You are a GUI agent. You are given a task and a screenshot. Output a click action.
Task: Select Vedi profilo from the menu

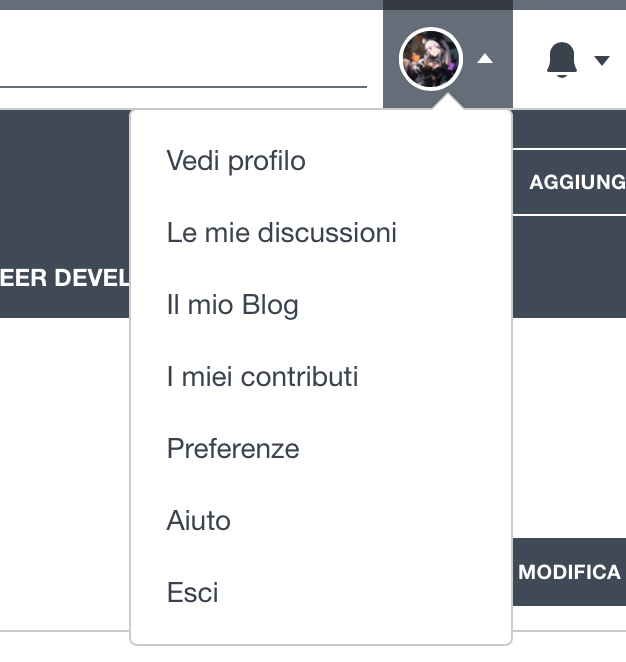[236, 161]
